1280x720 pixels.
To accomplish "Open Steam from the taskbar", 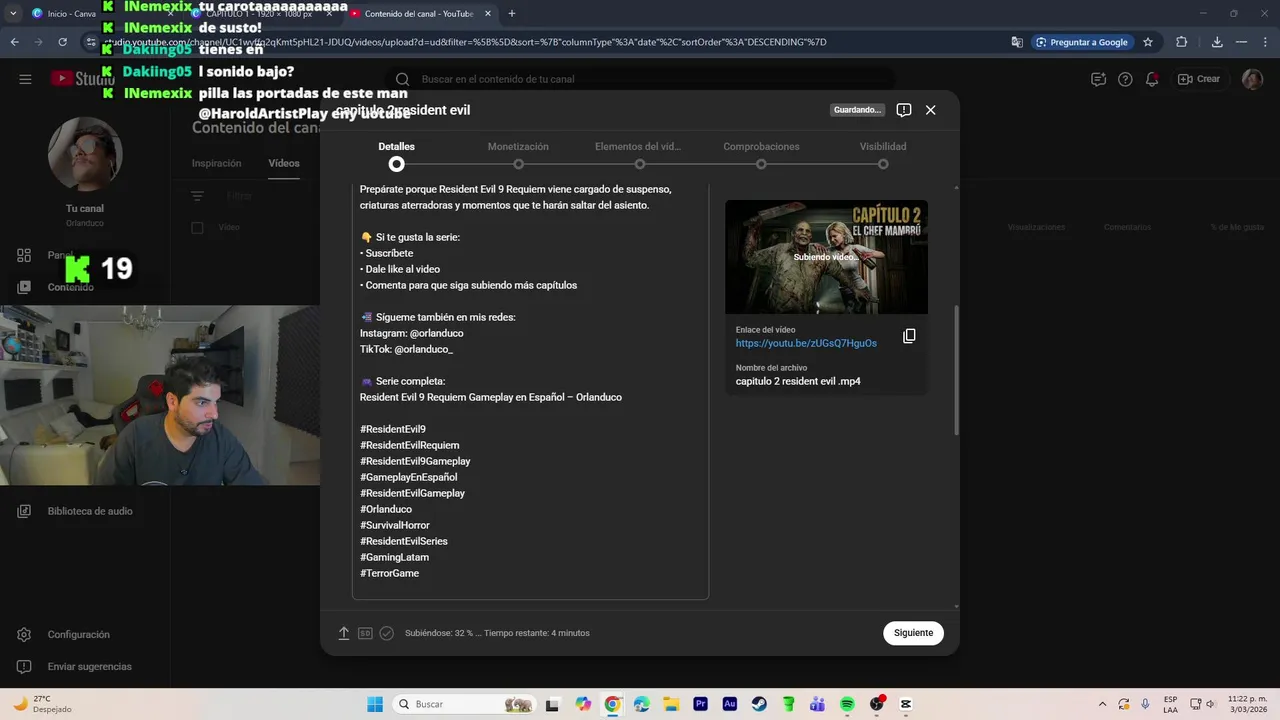I will pyautogui.click(x=759, y=704).
